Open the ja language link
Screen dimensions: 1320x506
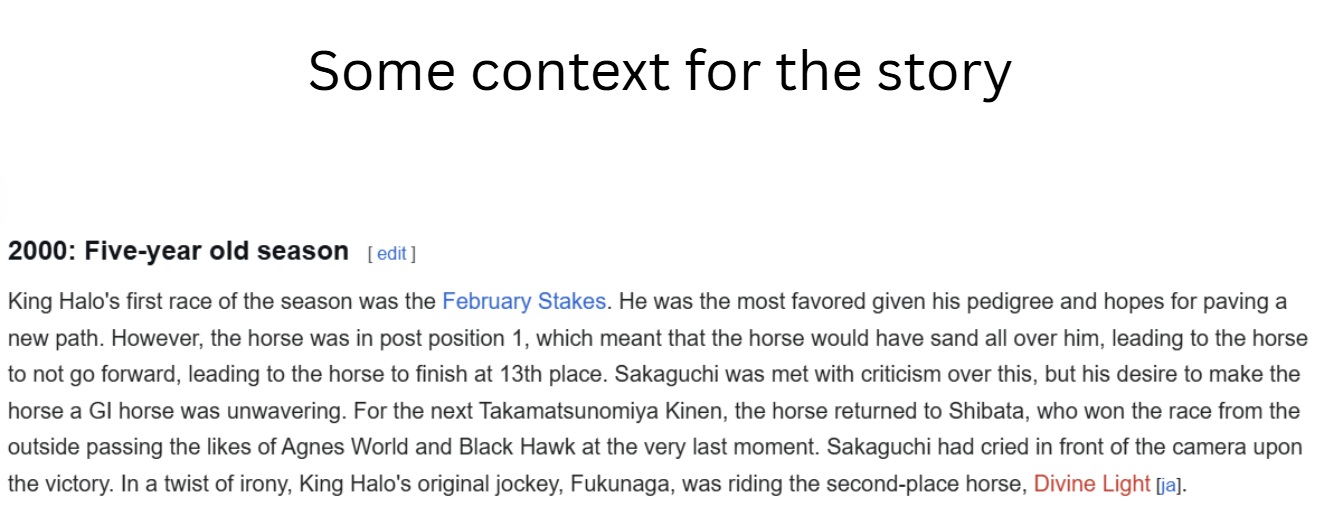coord(1169,486)
